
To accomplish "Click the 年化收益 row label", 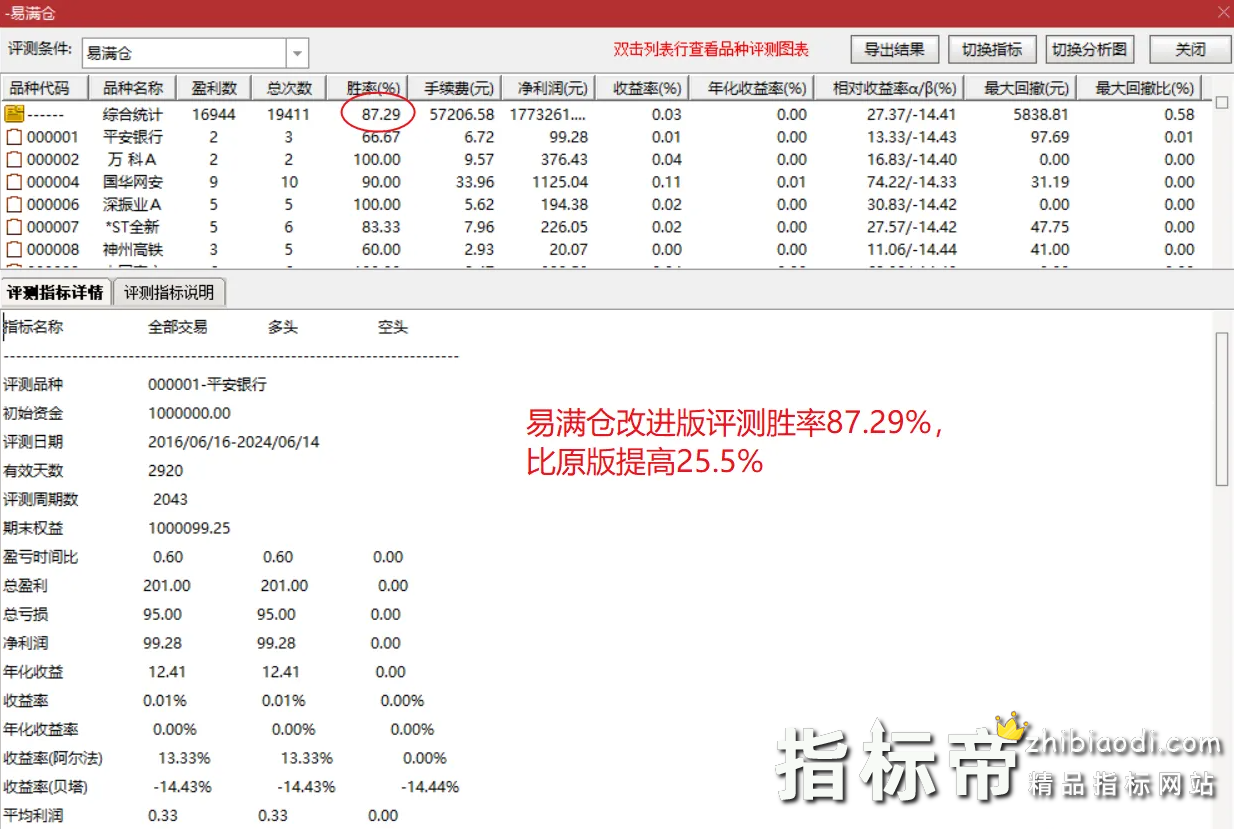I will tap(33, 672).
